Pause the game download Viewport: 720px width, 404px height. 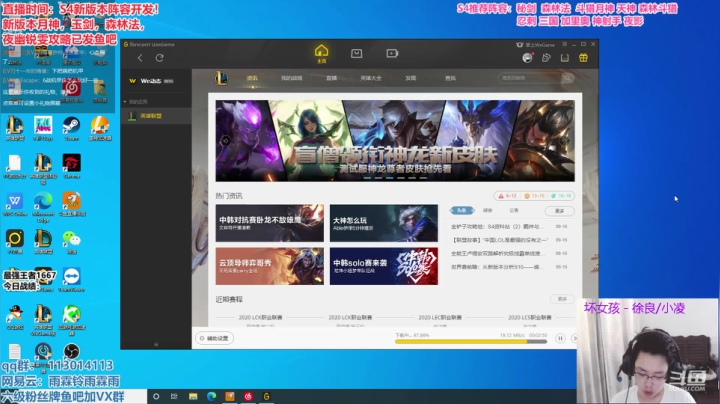(560, 338)
